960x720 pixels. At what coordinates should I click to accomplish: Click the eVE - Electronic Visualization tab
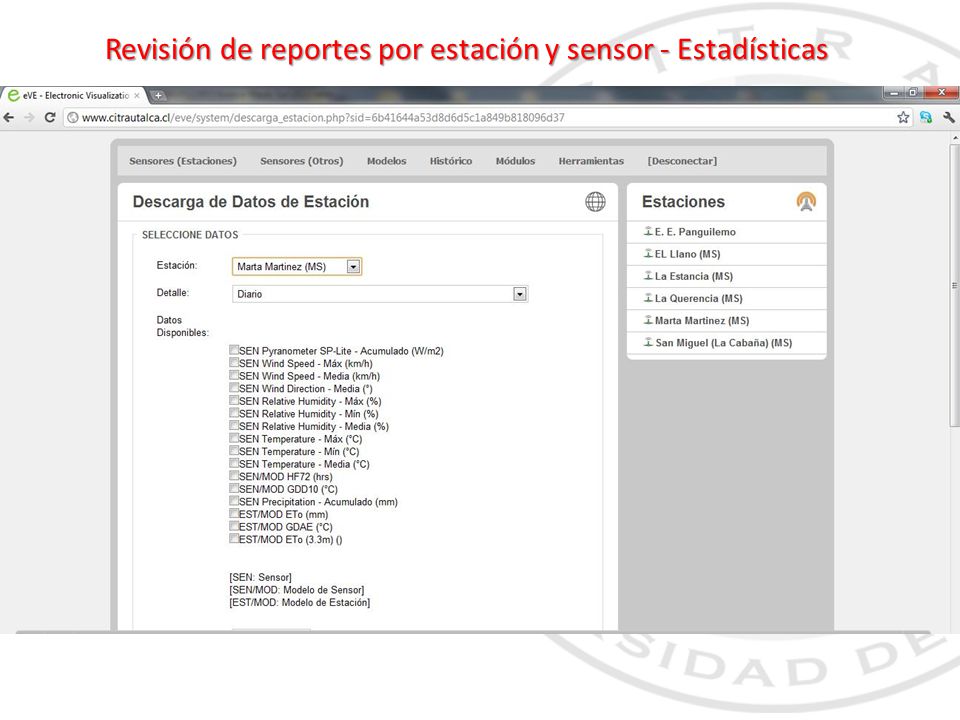point(73,96)
